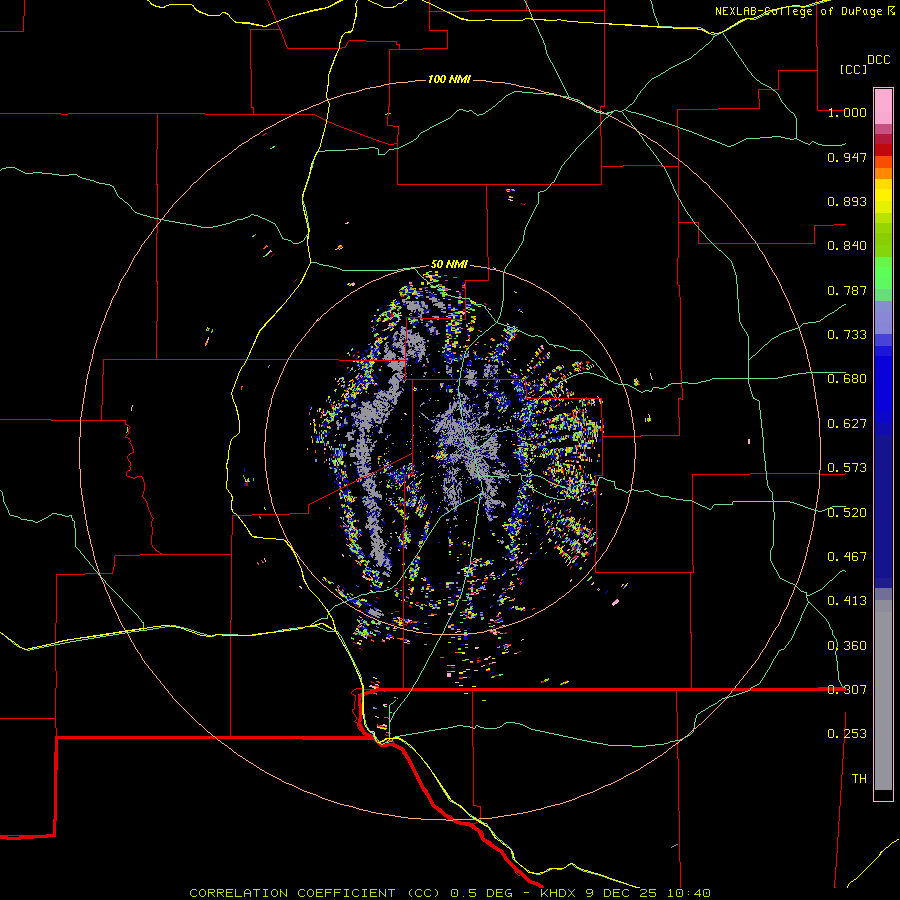Viewport: 900px width, 900px height.
Task: Click the 0.253 legend value
Action: pos(847,734)
